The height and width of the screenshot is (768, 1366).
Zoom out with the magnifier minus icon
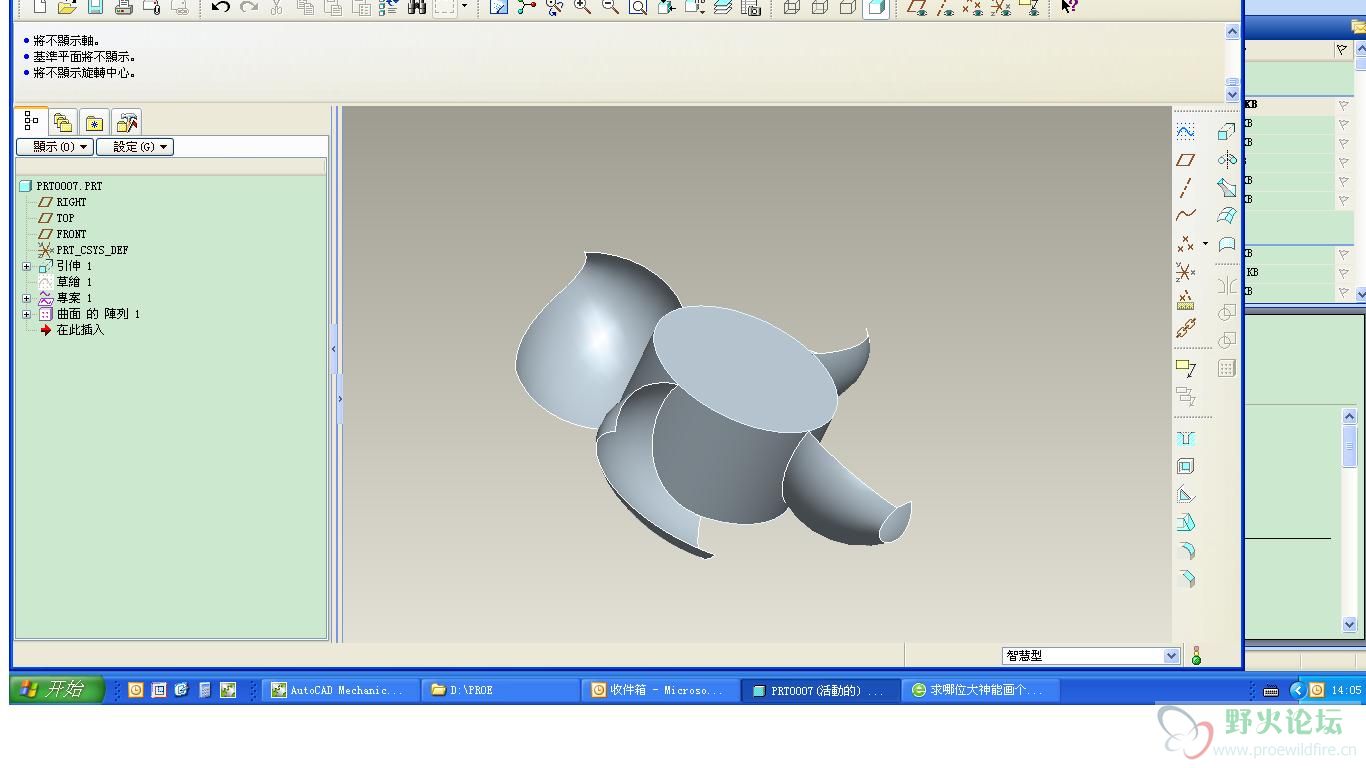point(610,7)
